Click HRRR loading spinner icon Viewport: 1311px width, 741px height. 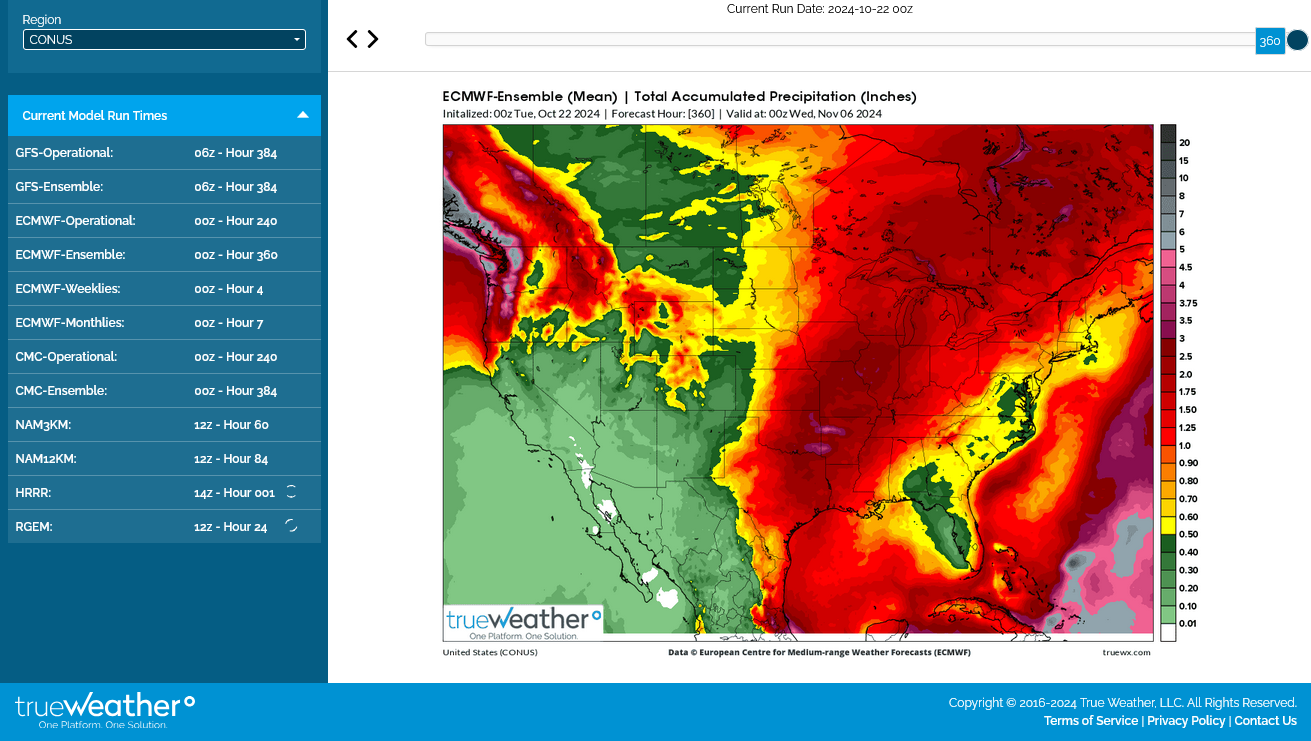pos(291,491)
